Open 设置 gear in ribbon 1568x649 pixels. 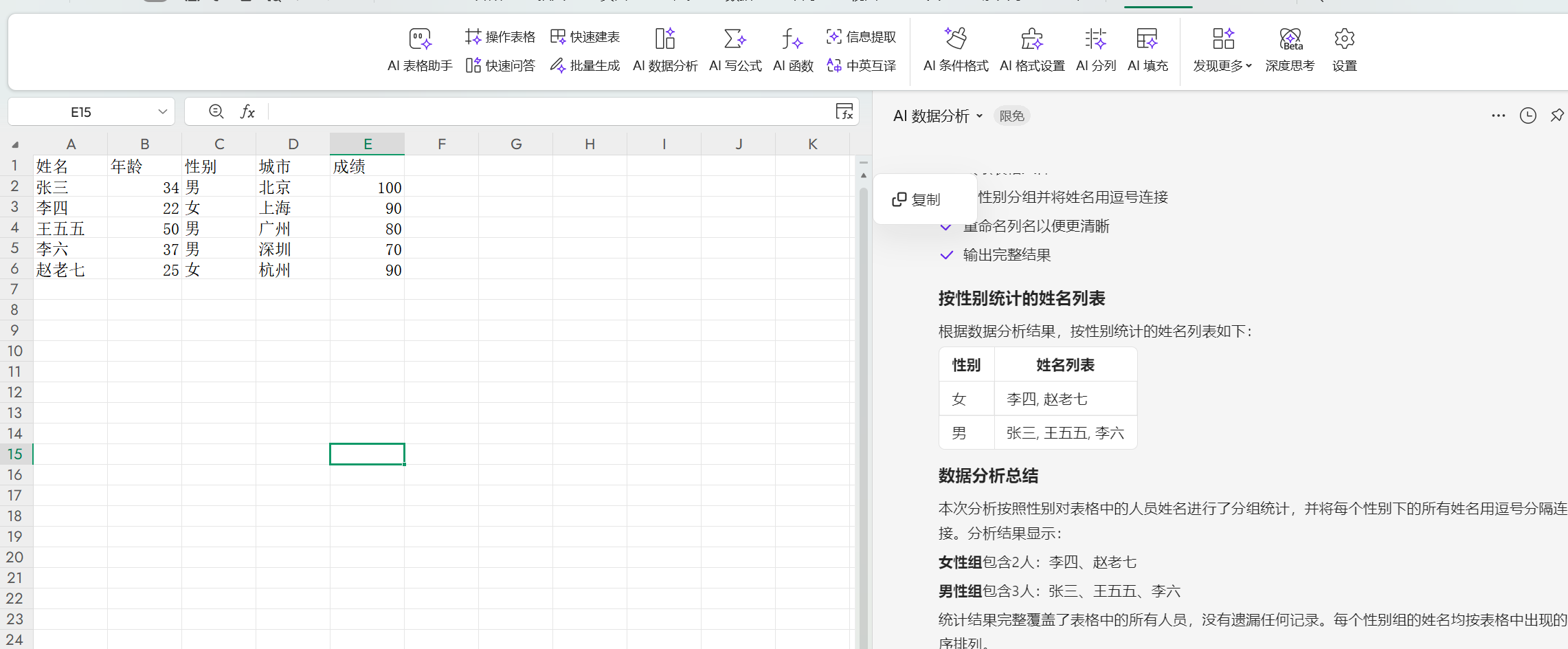1345,50
